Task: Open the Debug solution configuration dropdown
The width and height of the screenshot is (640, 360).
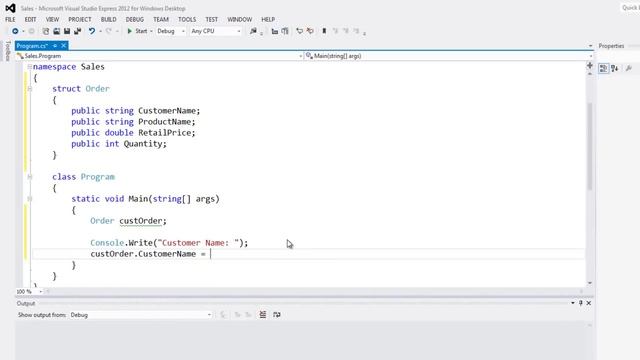Action: 171,31
